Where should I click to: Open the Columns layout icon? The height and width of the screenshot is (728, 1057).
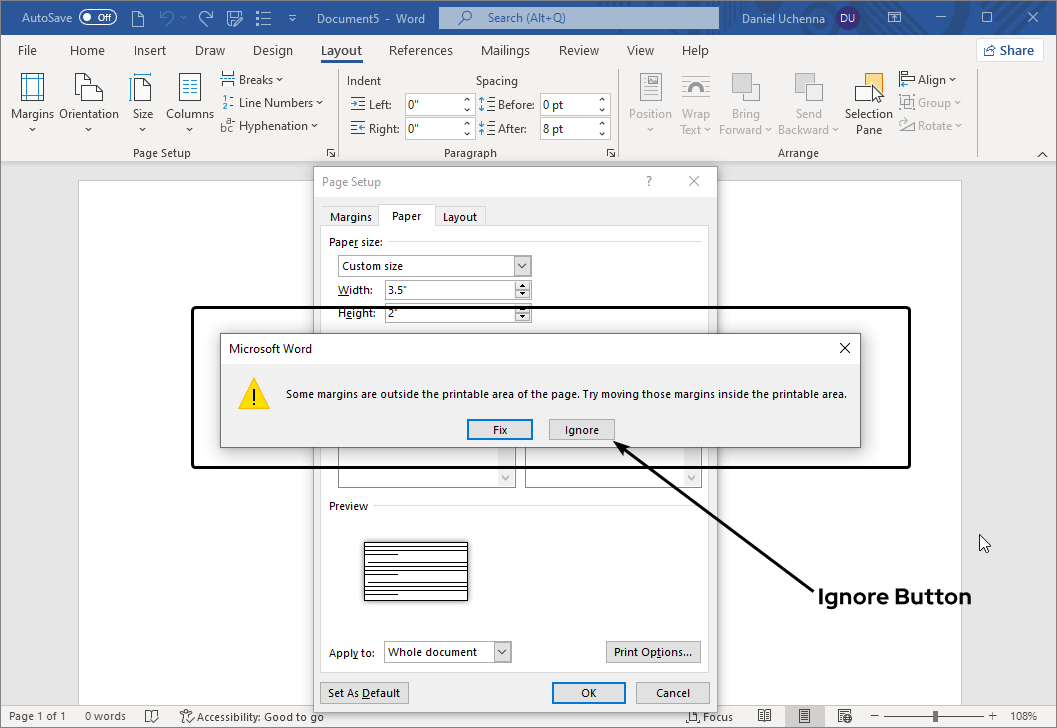point(189,90)
